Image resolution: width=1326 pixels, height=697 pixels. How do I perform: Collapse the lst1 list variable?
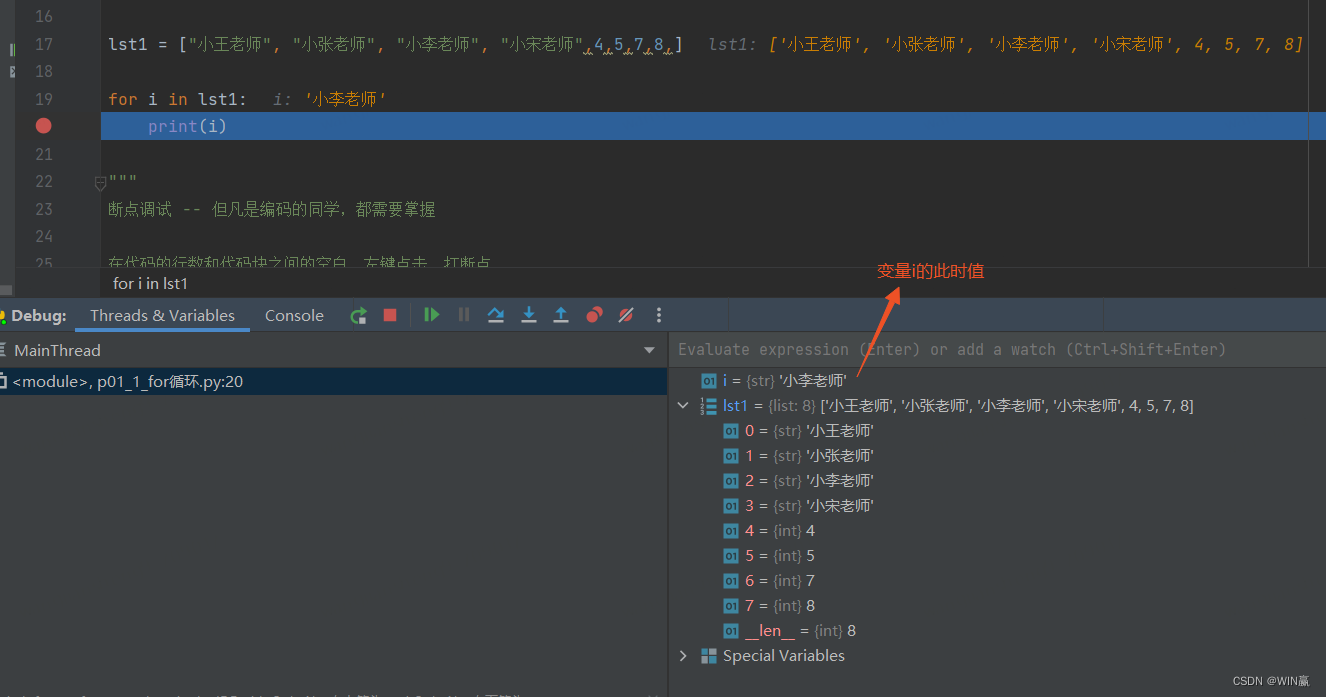point(683,406)
